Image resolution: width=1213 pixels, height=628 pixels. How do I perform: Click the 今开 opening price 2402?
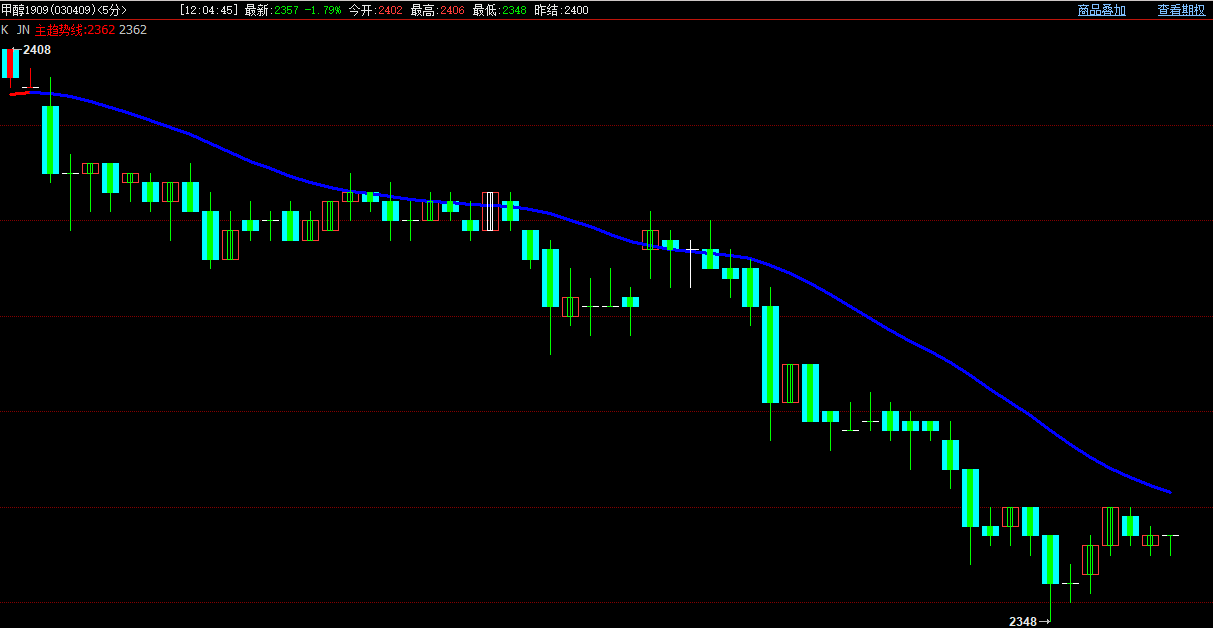(388, 10)
